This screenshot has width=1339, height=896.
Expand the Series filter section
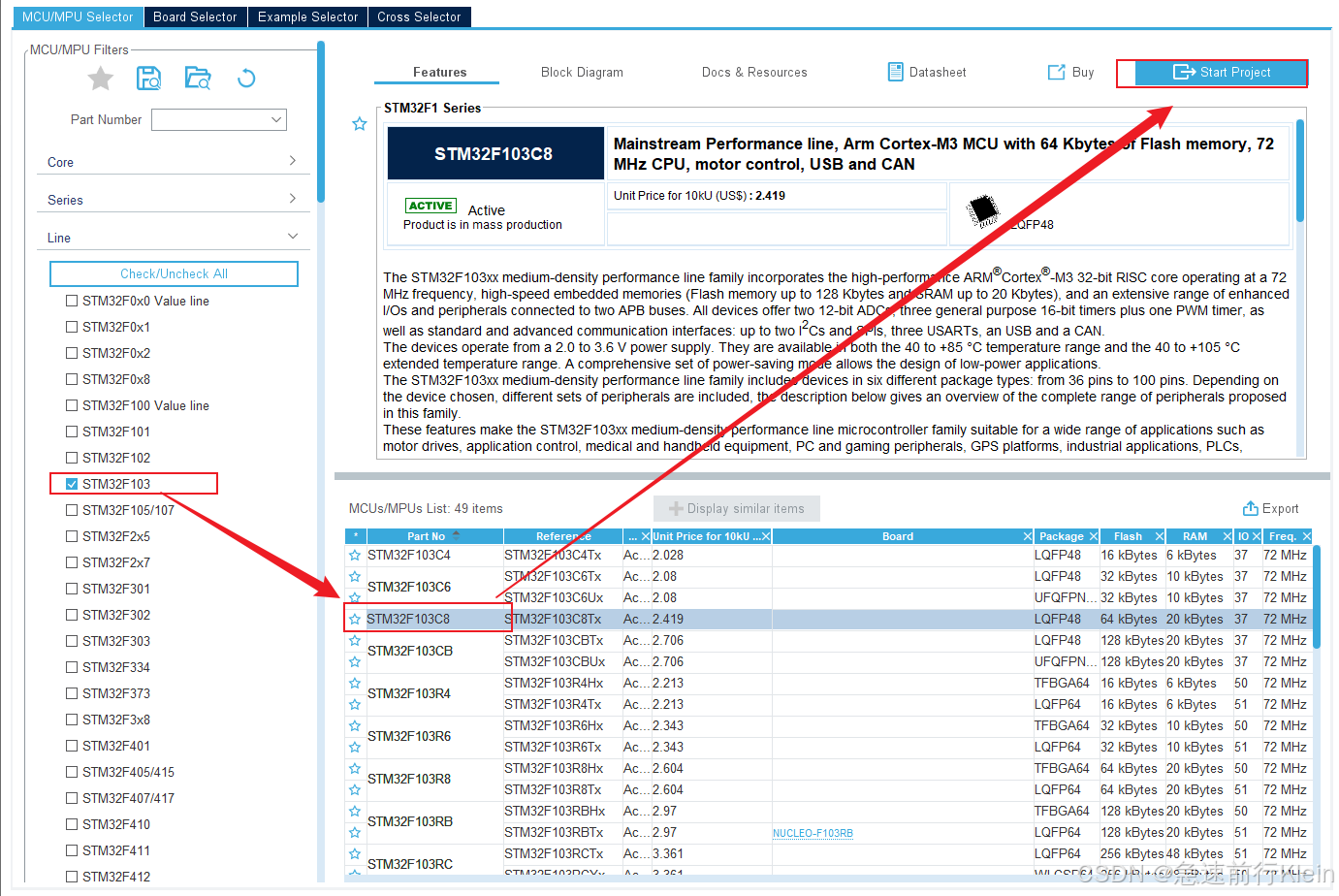[x=174, y=200]
